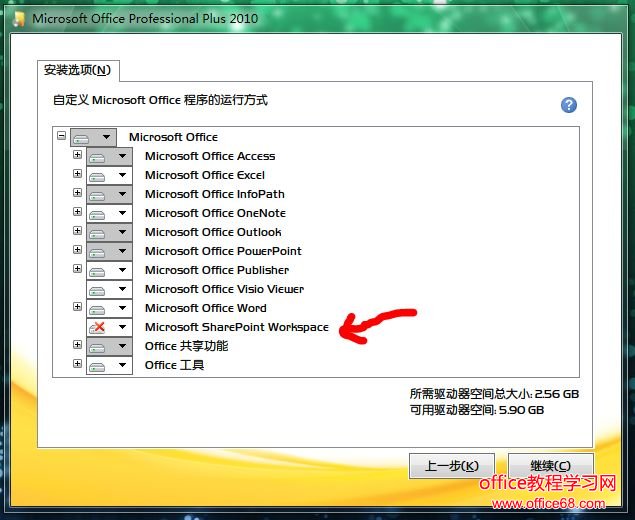Image resolution: width=635 pixels, height=520 pixels.
Task: Expand the Microsoft Office Excel node
Action: click(77, 173)
